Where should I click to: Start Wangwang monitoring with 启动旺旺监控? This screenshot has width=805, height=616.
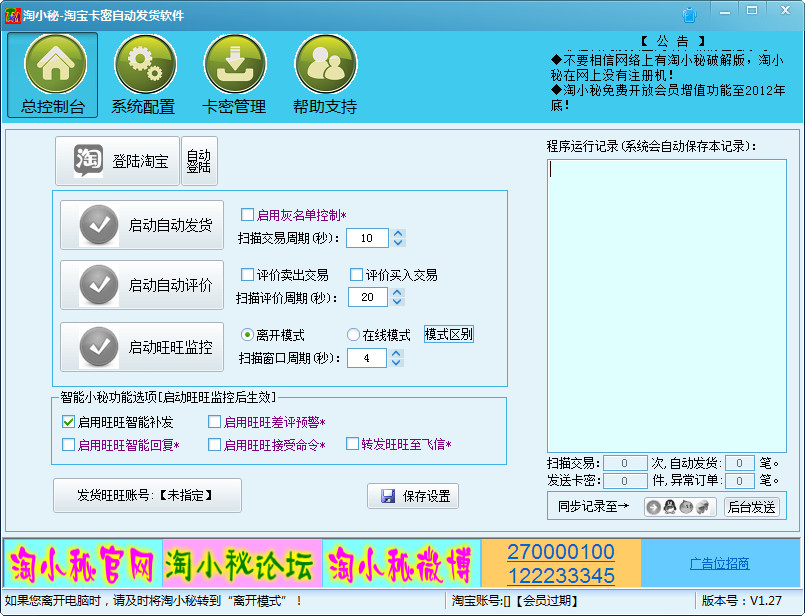142,346
